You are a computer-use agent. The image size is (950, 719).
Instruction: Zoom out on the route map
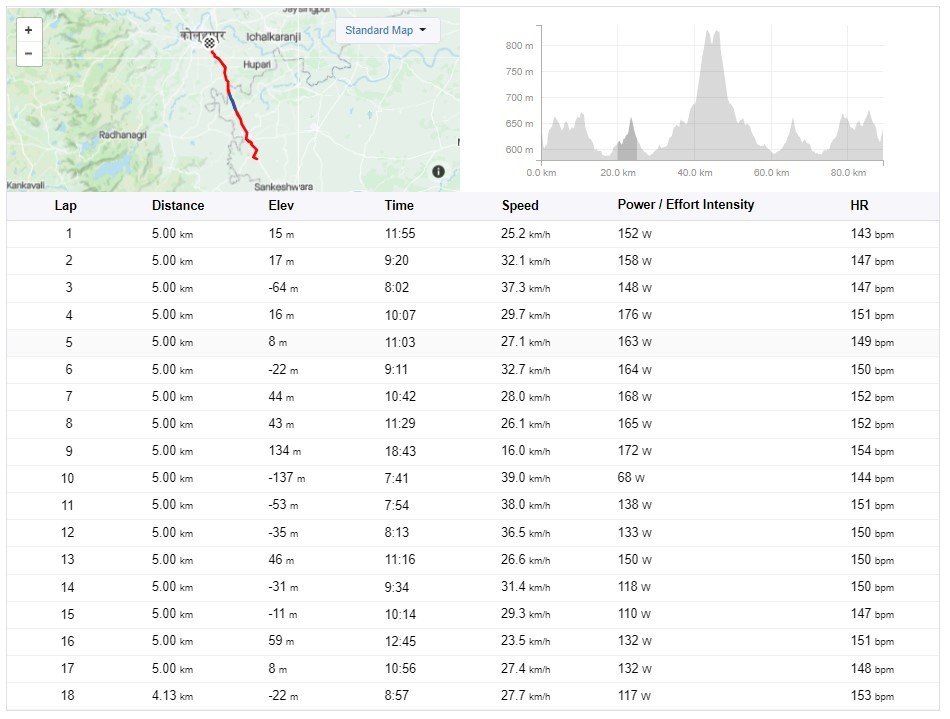(28, 53)
